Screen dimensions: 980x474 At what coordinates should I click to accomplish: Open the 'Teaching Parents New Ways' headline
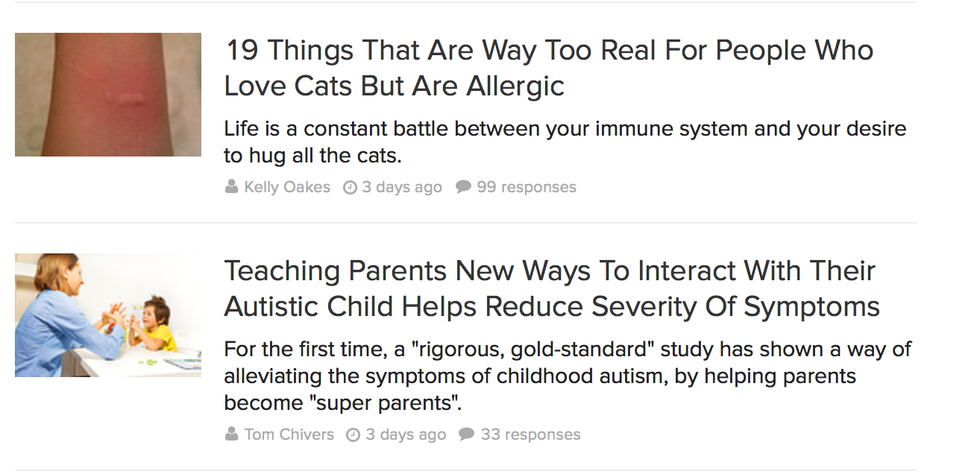(551, 288)
